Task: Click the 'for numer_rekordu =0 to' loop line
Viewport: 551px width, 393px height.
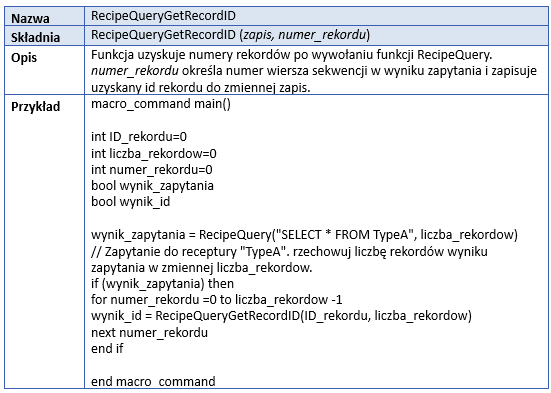Action: [x=216, y=300]
